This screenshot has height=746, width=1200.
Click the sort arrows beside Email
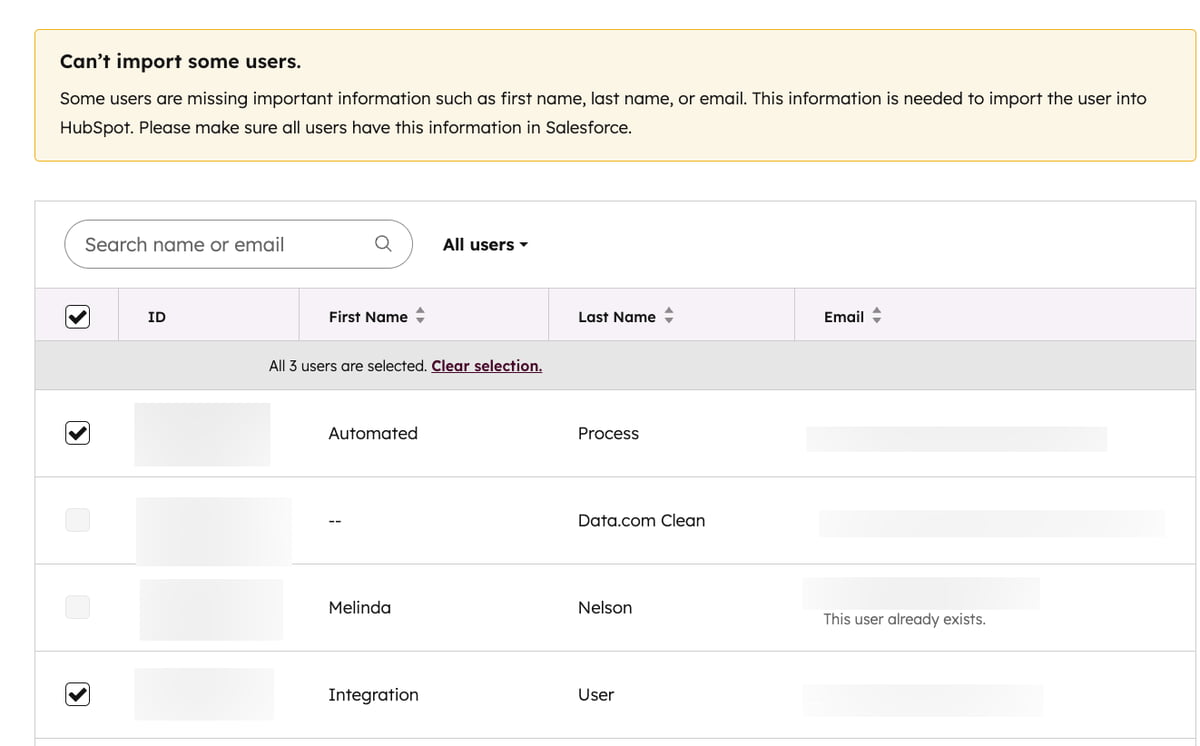[876, 316]
